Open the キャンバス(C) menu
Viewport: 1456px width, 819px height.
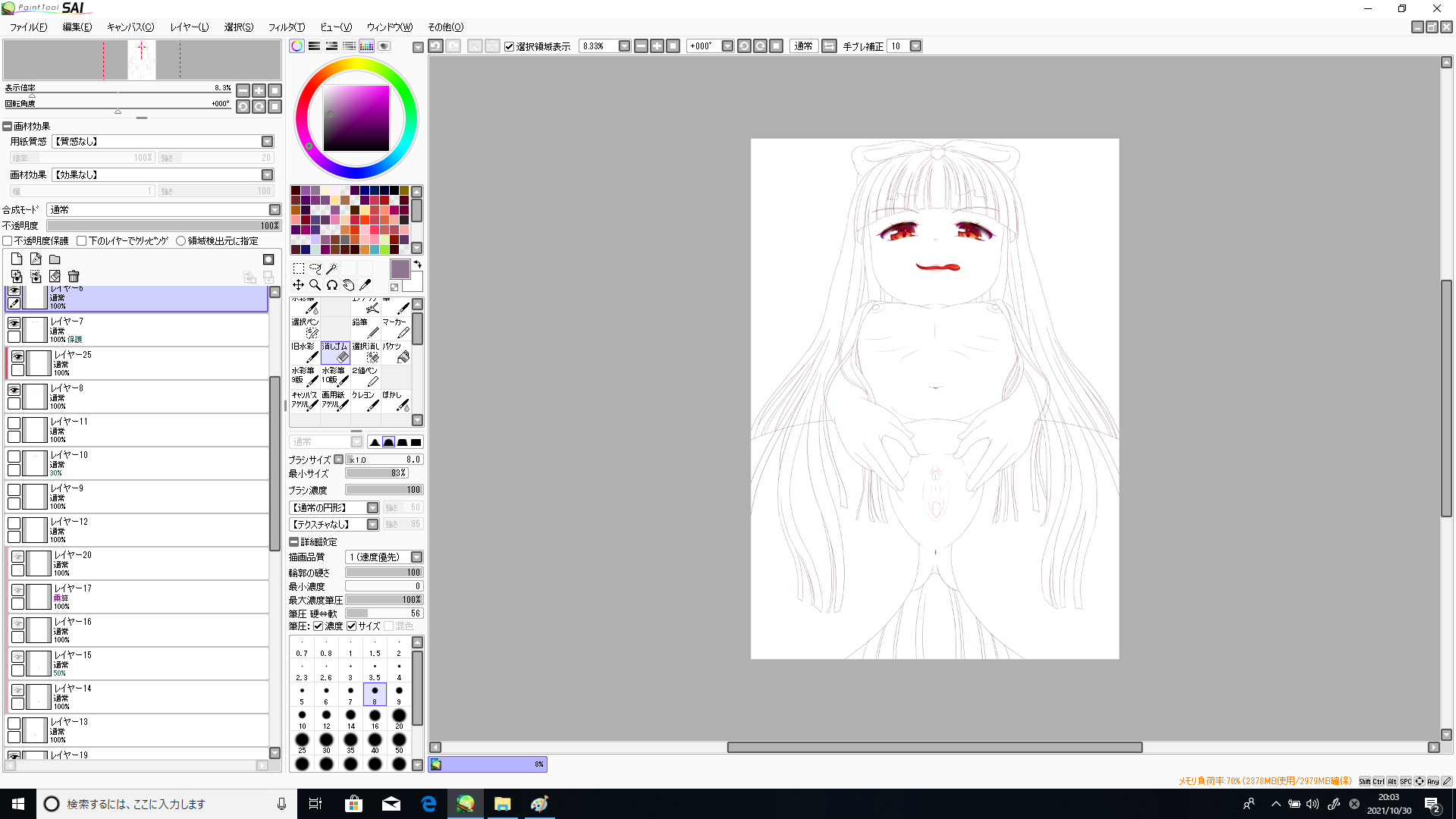pyautogui.click(x=130, y=27)
